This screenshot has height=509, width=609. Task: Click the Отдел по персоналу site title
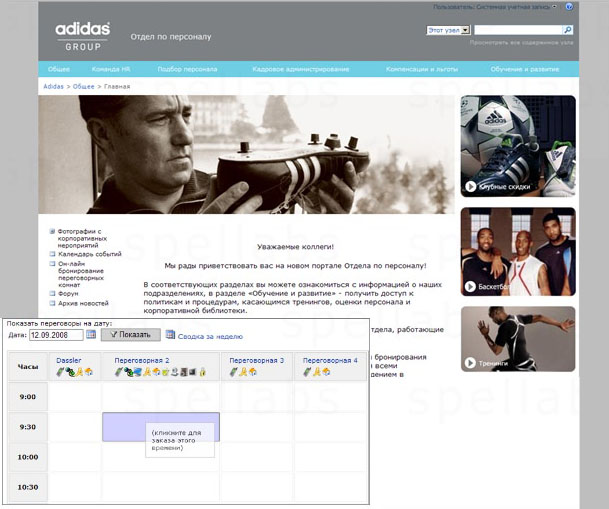[171, 37]
